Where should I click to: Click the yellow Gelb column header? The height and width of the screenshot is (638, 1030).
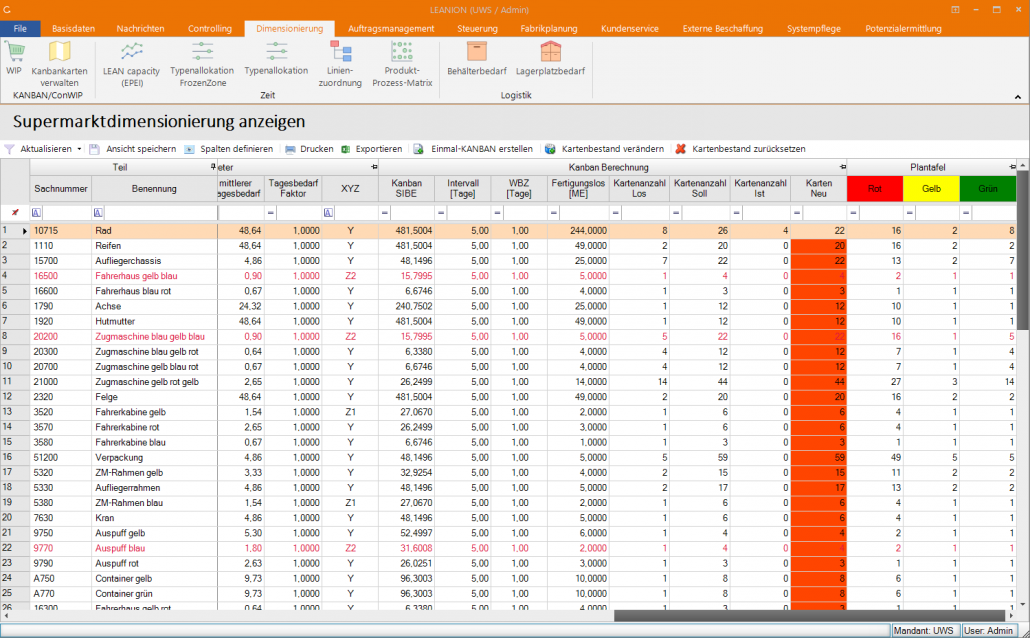tap(931, 189)
